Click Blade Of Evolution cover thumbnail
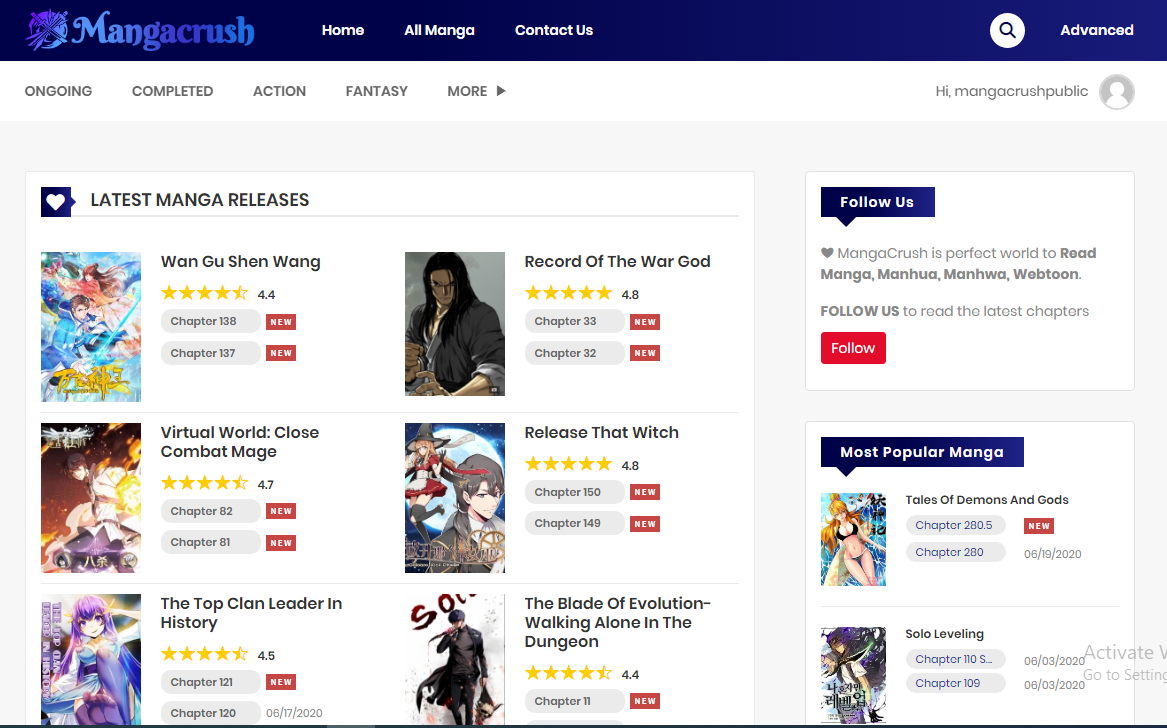1167x728 pixels. (455, 660)
